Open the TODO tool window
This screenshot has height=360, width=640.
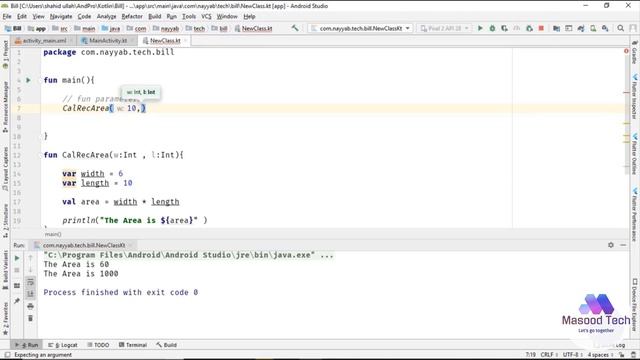click(x=98, y=345)
